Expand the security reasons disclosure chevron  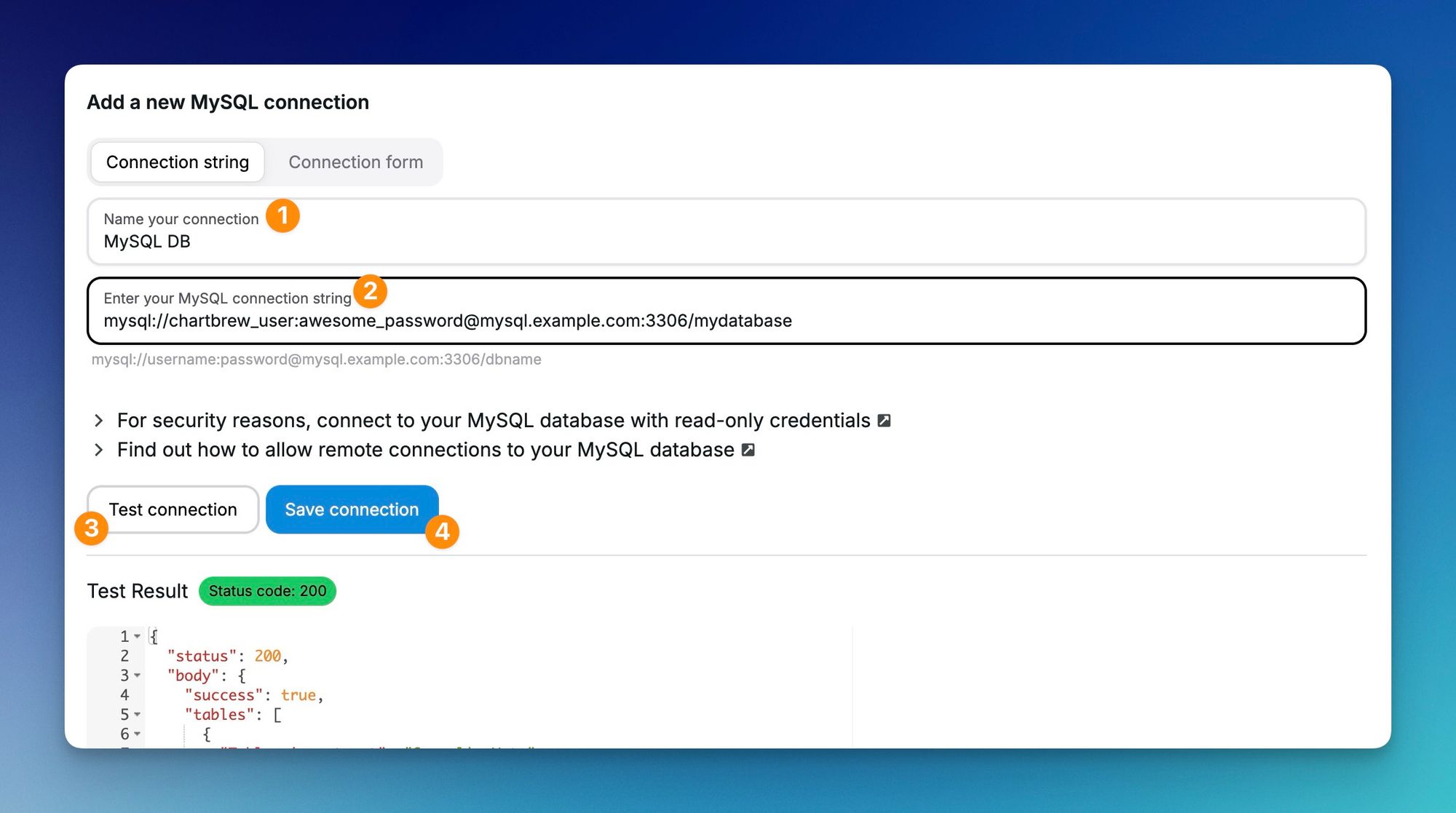(x=99, y=421)
